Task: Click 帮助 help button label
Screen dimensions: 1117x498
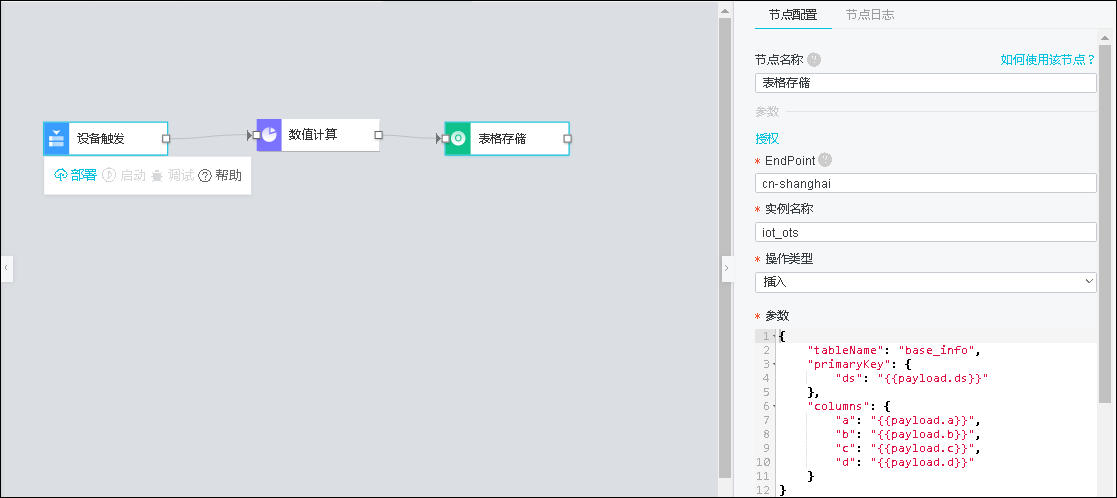Action: pos(229,175)
